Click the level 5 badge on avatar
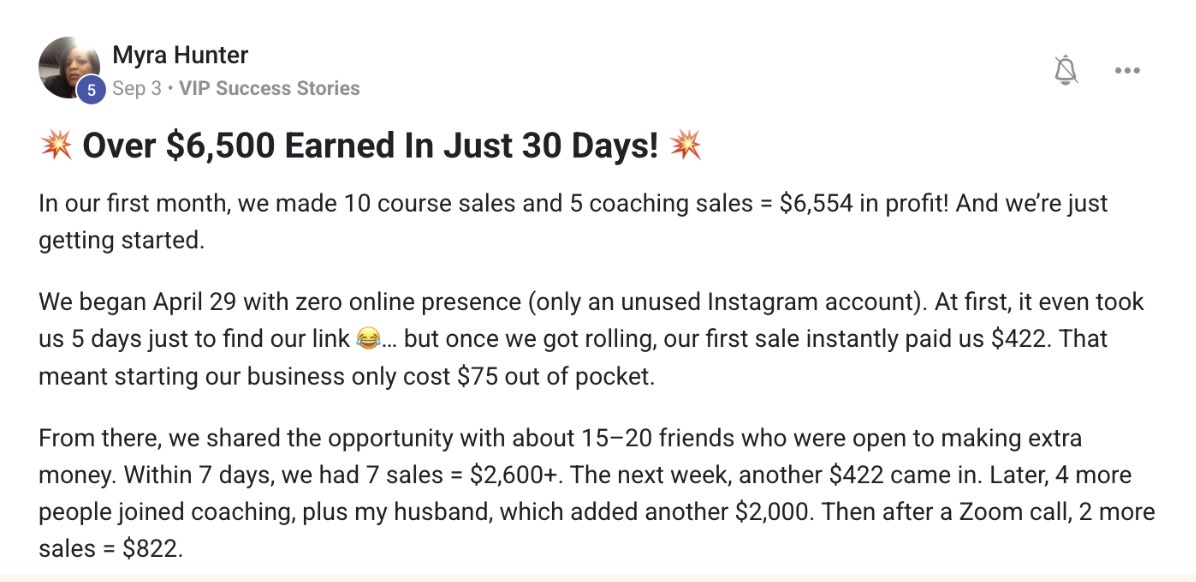Image resolution: width=1196 pixels, height=582 pixels. (92, 90)
